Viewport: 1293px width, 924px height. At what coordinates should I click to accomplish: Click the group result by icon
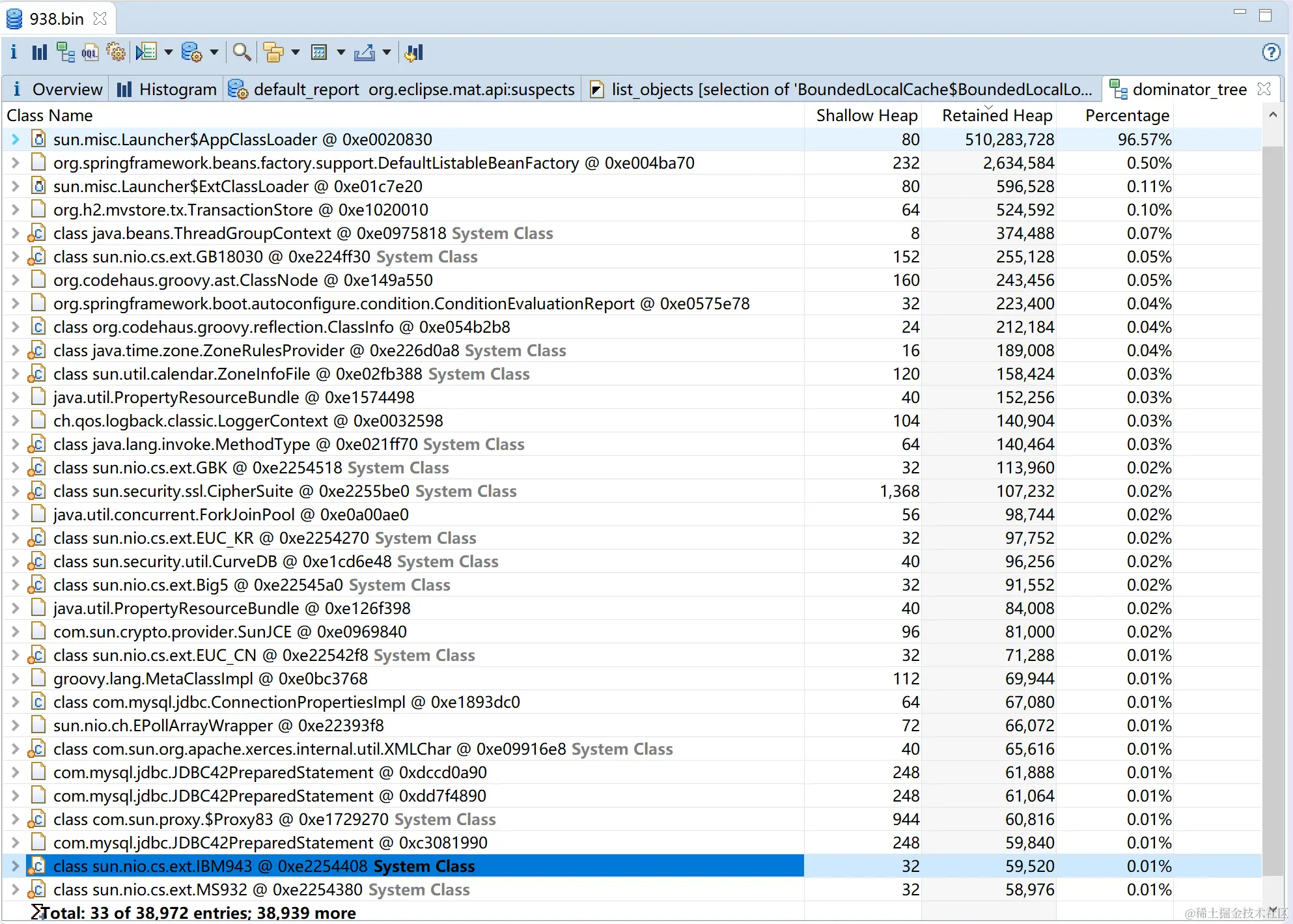(x=273, y=52)
